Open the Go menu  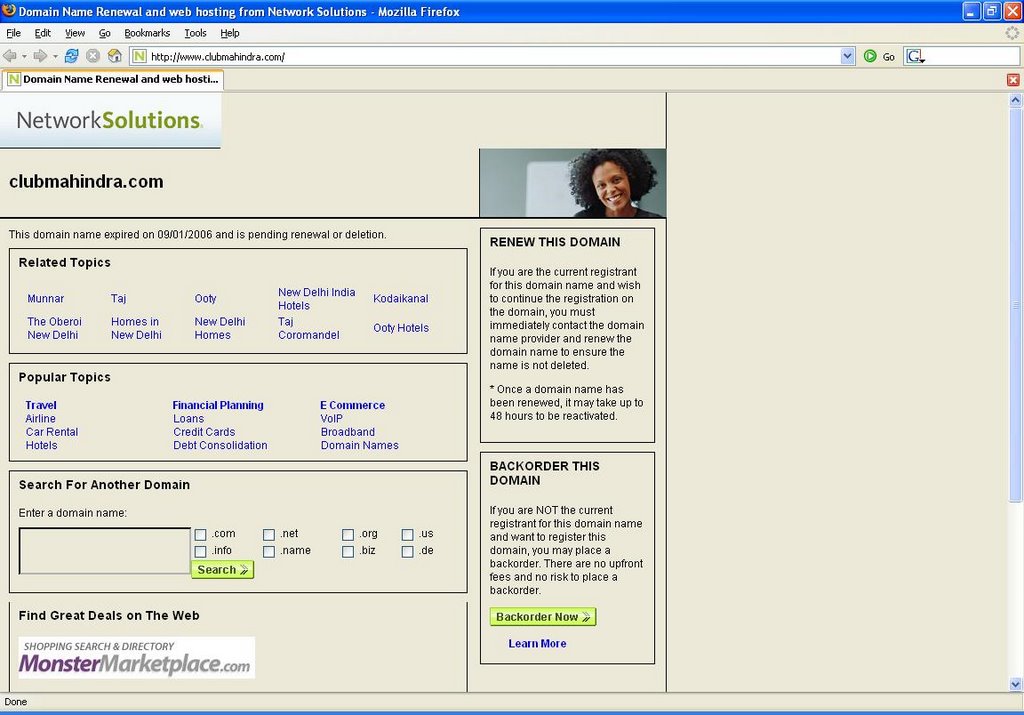pyautogui.click(x=104, y=33)
